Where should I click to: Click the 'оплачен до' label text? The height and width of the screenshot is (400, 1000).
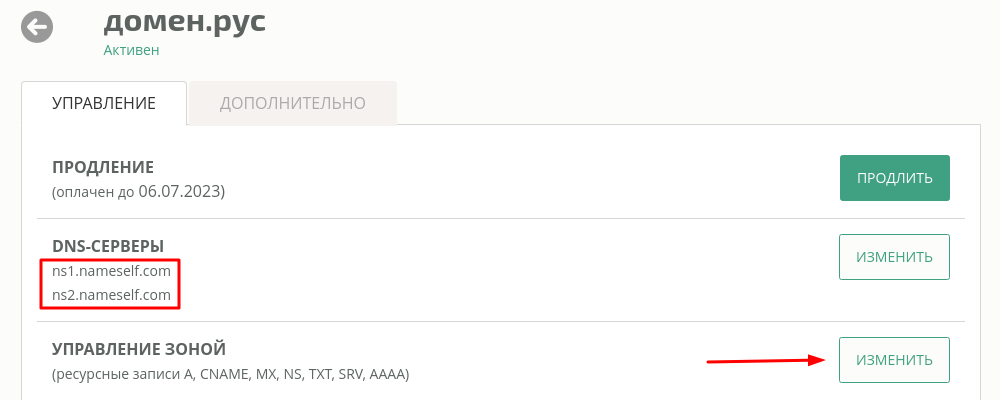(94, 192)
